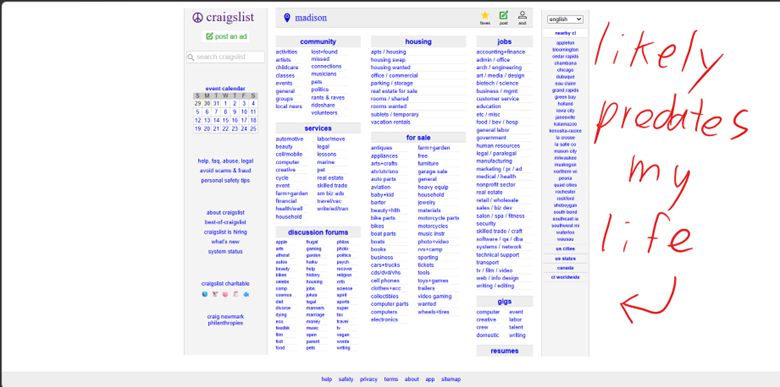The image size is (780, 387).
Task: Open the housing category header
Action: [418, 42]
